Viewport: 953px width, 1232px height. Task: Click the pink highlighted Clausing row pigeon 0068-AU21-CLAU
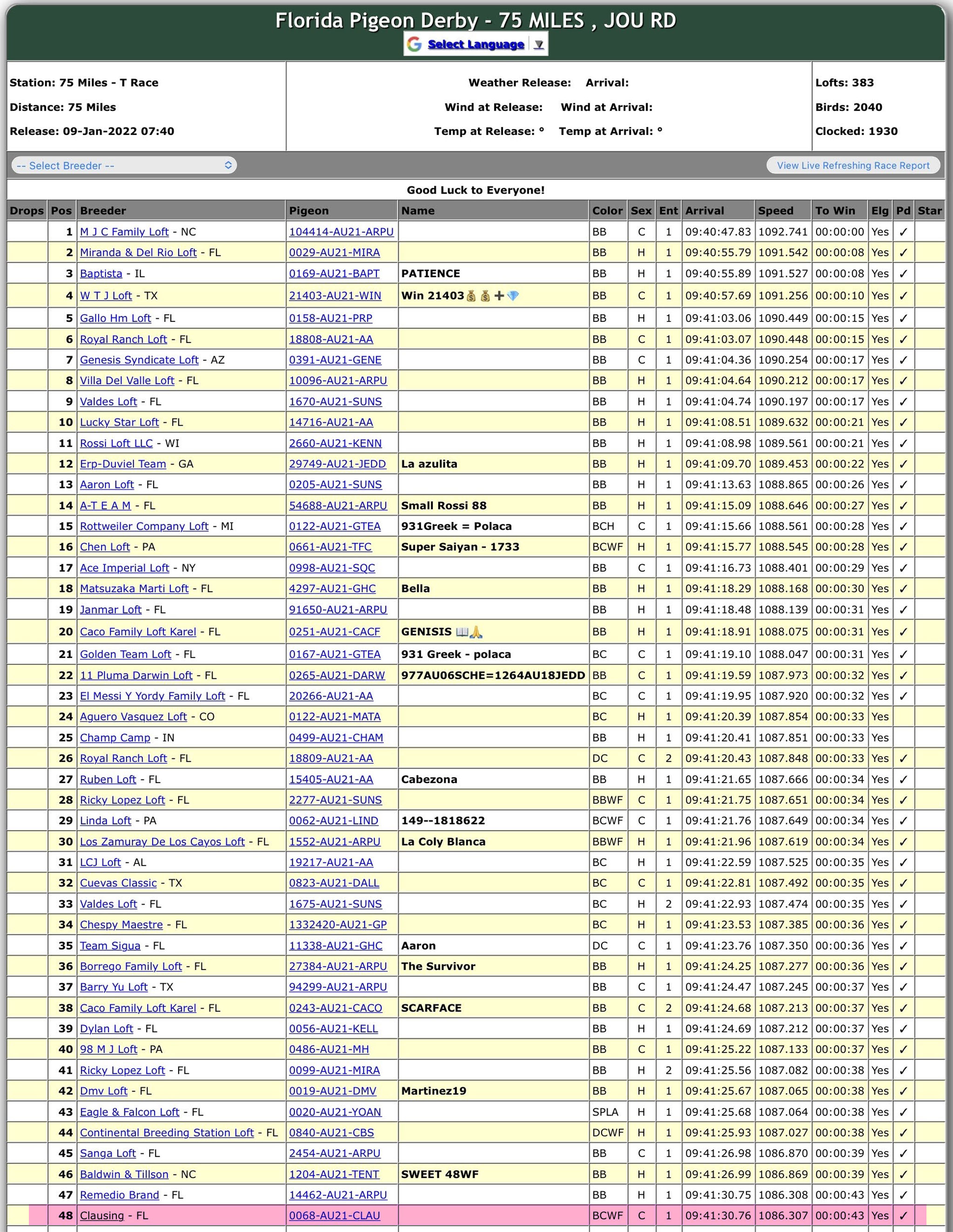(x=334, y=1216)
